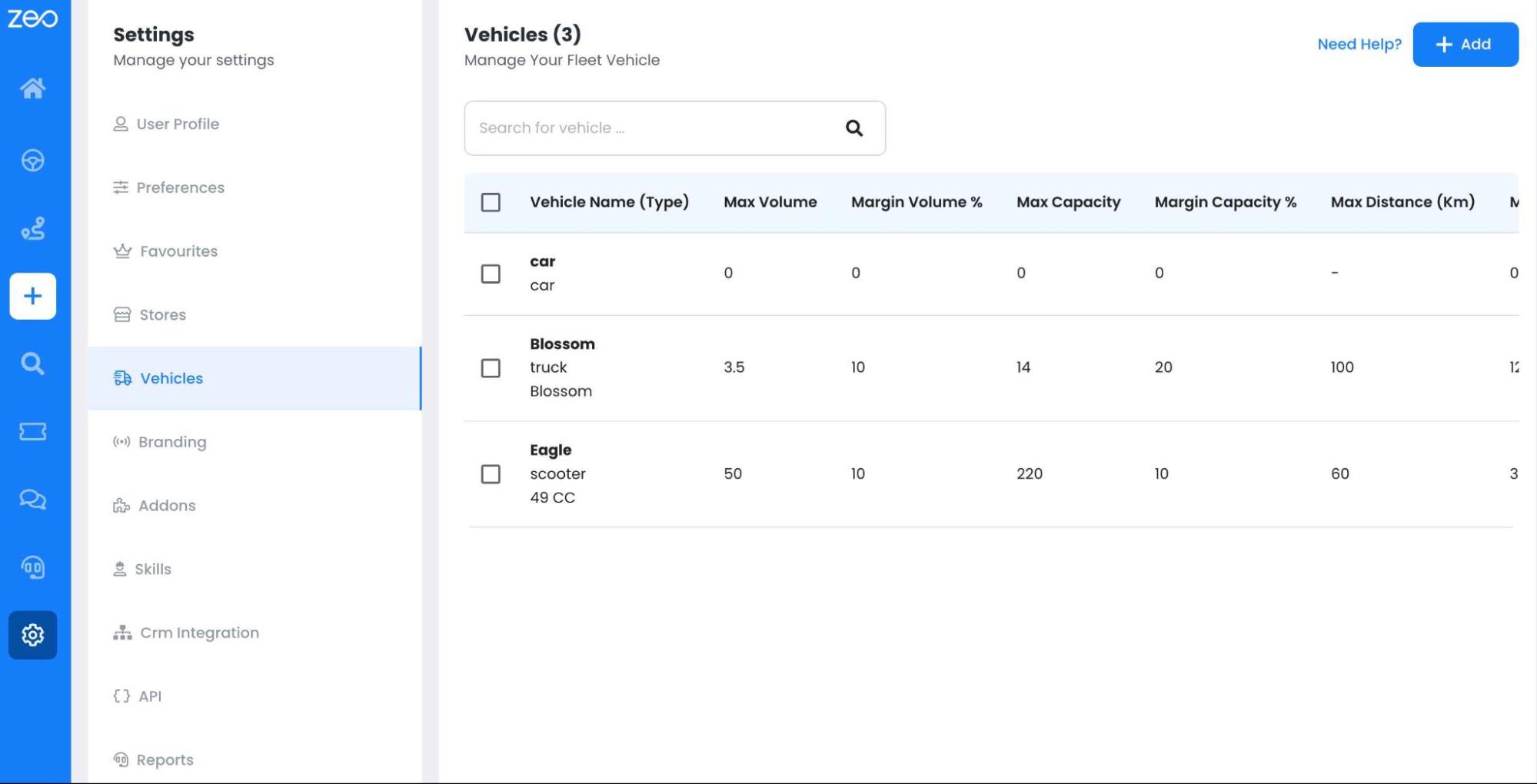Image resolution: width=1537 pixels, height=784 pixels.
Task: Select the Blossom truck checkbox
Action: (491, 368)
